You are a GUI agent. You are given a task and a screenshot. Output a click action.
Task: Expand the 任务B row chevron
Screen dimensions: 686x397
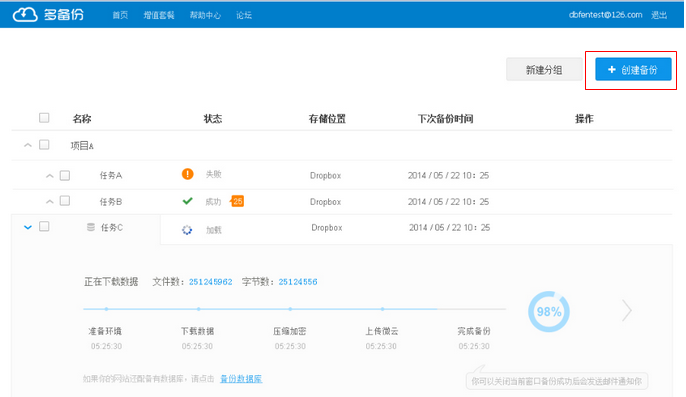(x=49, y=202)
